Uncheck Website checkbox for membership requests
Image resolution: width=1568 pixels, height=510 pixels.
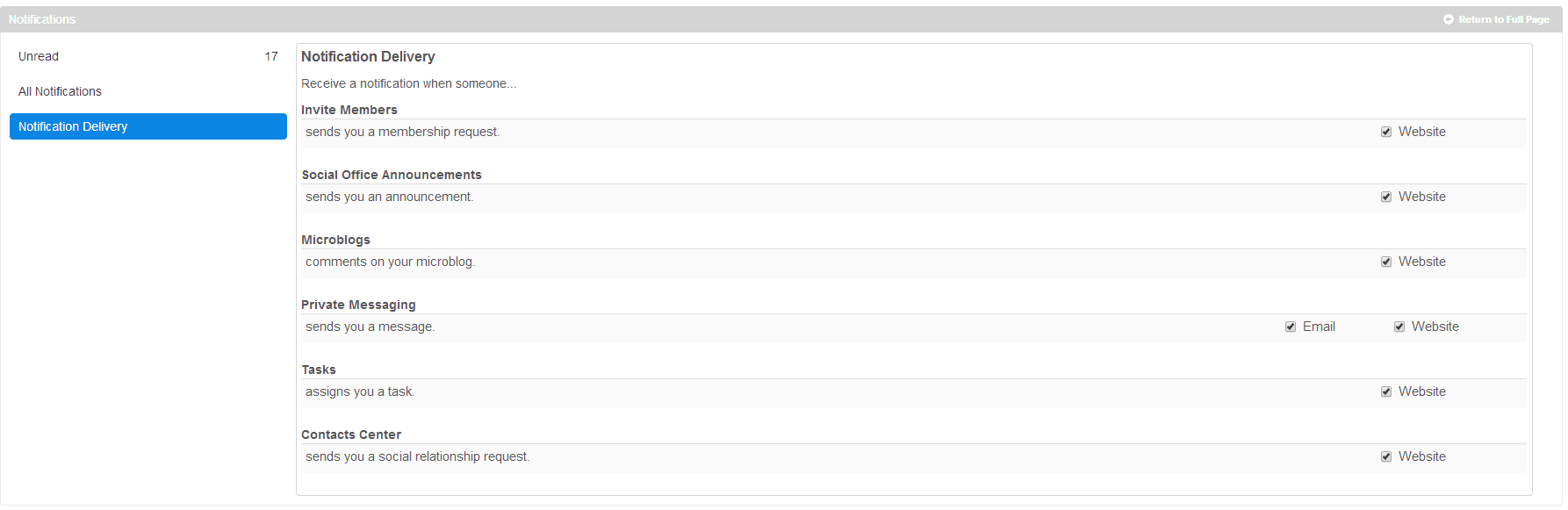pos(1386,132)
